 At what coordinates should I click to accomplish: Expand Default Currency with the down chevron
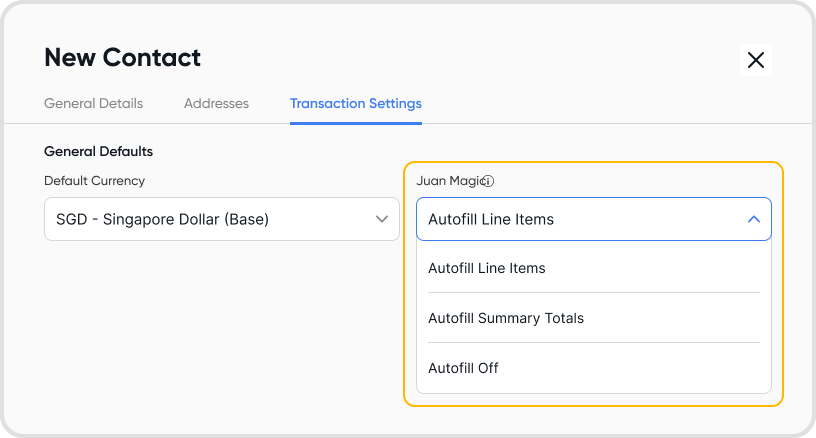tap(381, 219)
